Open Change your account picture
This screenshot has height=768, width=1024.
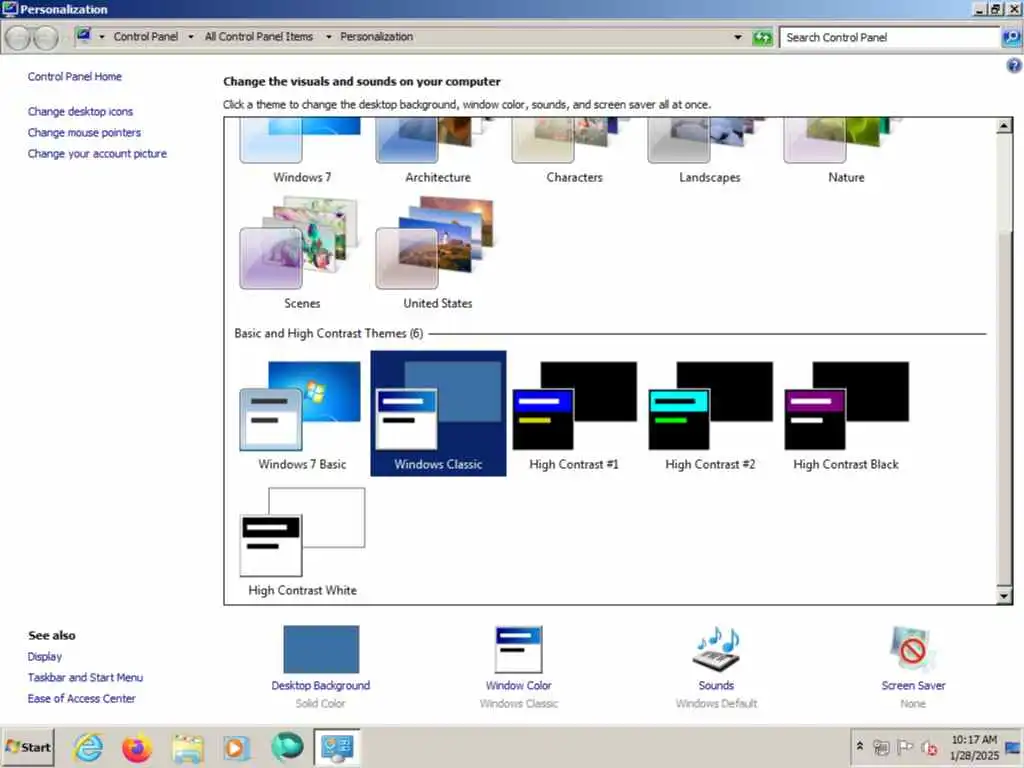pyautogui.click(x=97, y=153)
